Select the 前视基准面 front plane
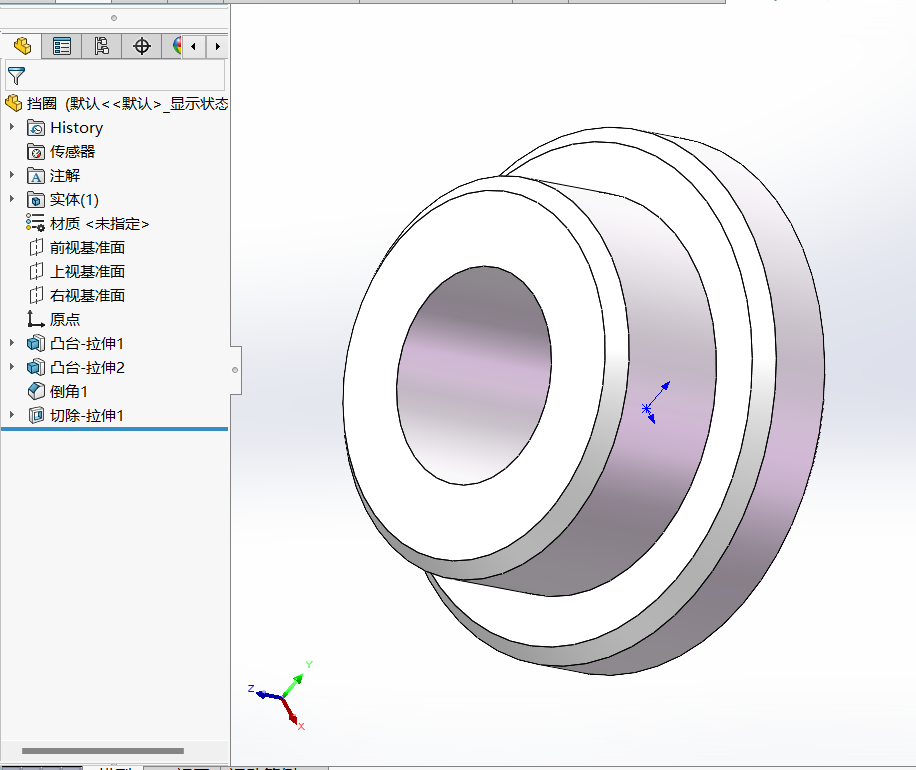The image size is (916, 770). [87, 248]
